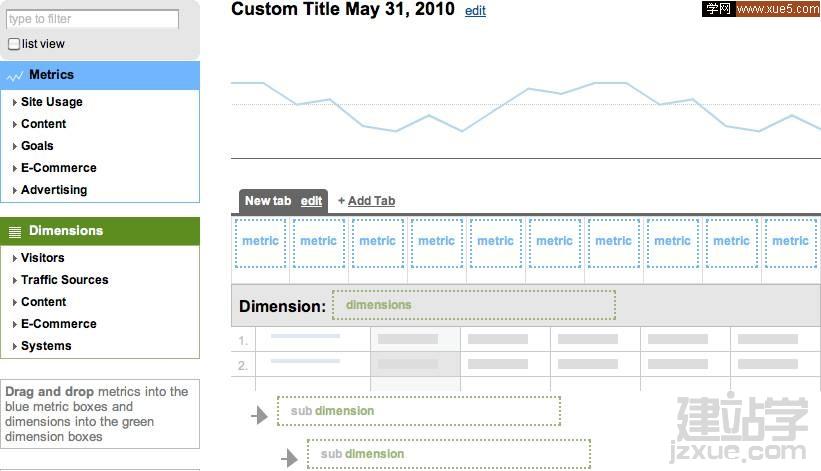The width and height of the screenshot is (821, 471).
Task: Click the second sub dimension arrow icon
Action: point(290,458)
